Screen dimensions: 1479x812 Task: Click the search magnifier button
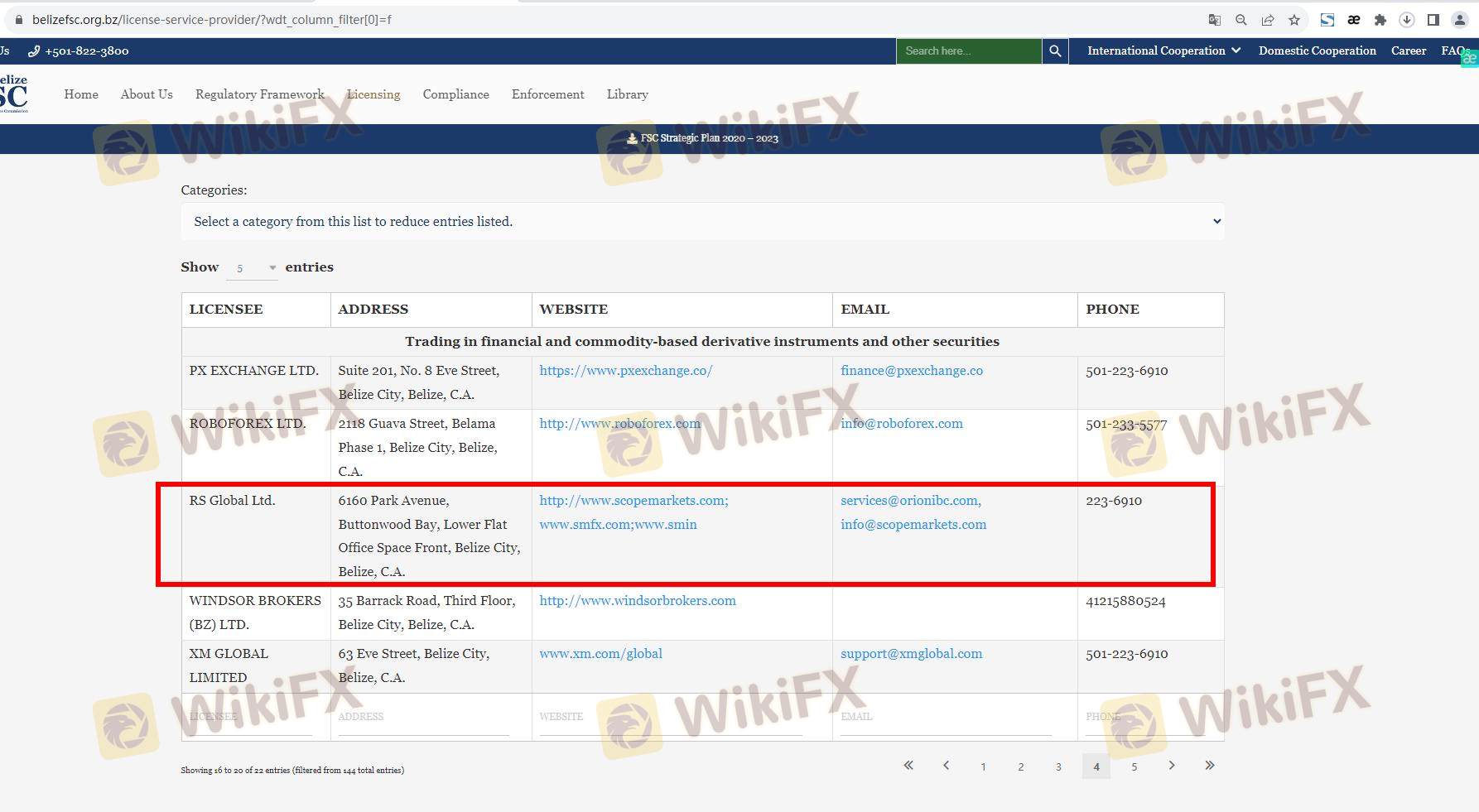(1054, 51)
